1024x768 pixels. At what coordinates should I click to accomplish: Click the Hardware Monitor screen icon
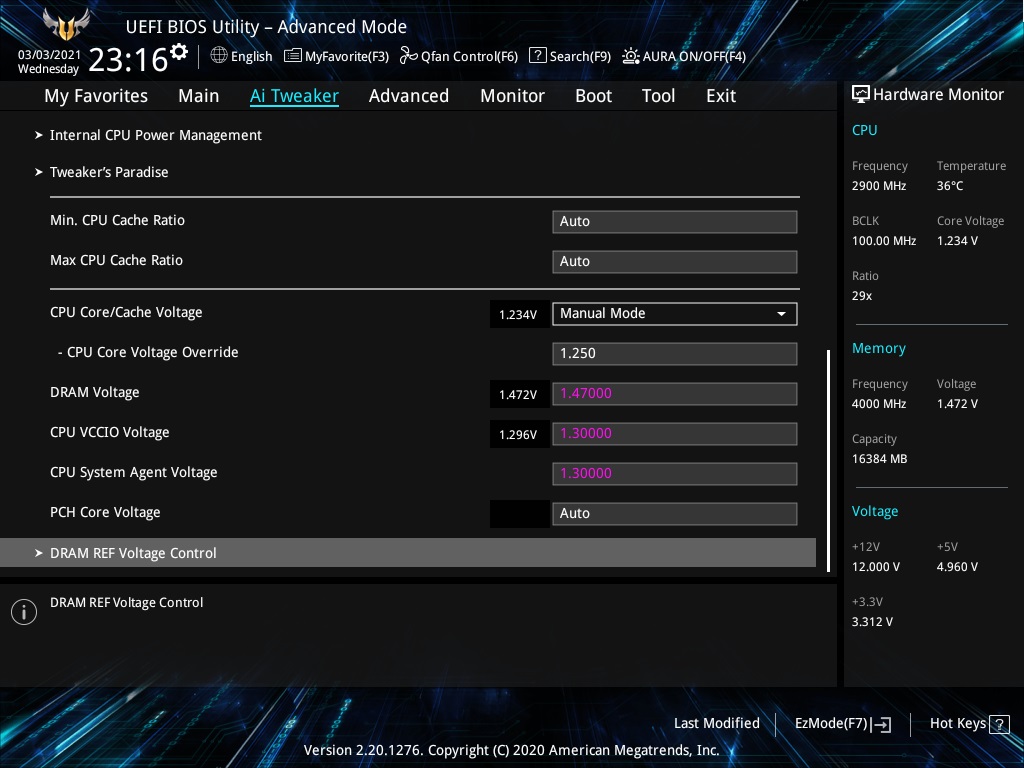point(861,94)
